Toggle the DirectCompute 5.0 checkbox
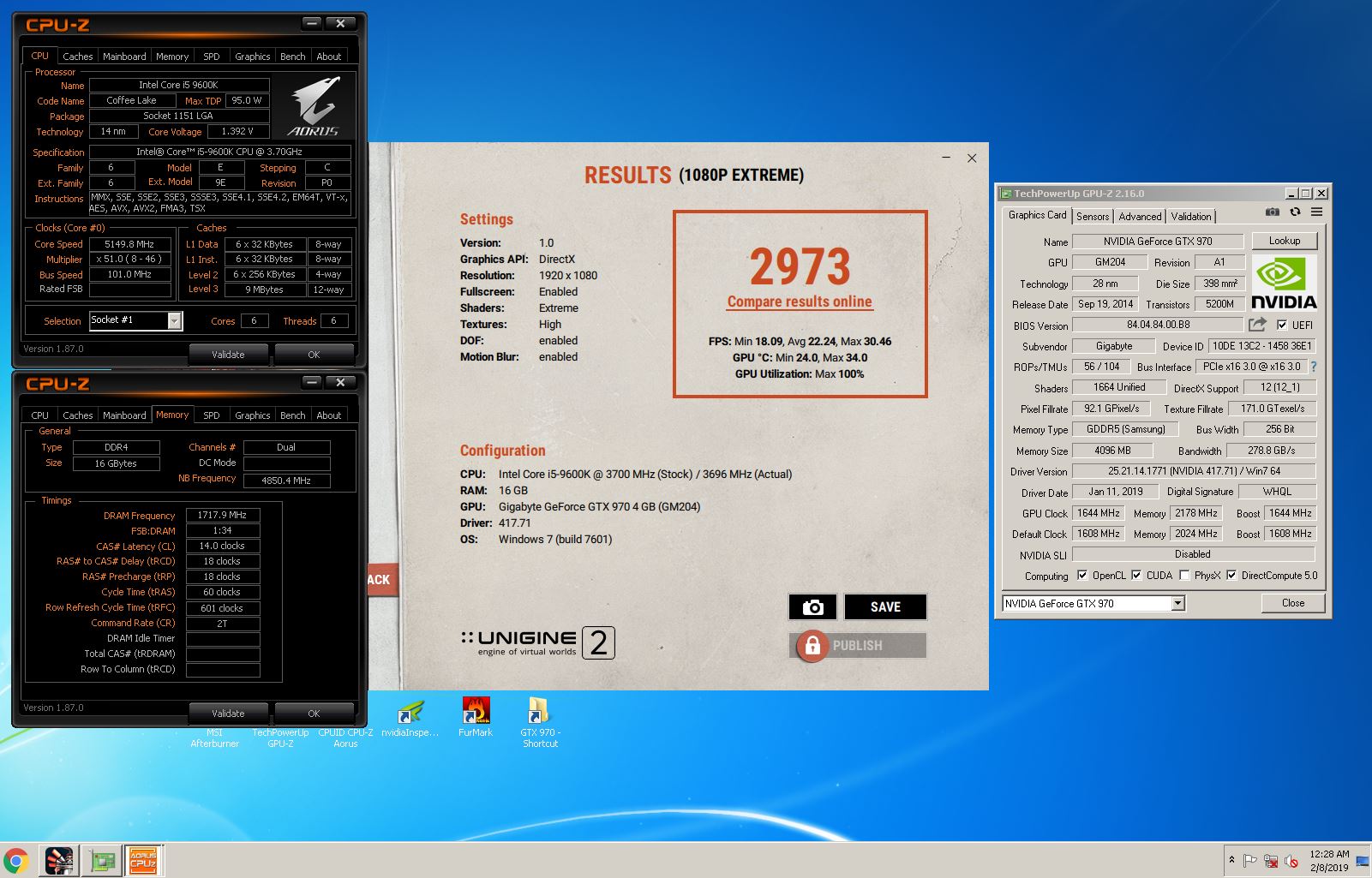1372x878 pixels. click(x=1231, y=576)
